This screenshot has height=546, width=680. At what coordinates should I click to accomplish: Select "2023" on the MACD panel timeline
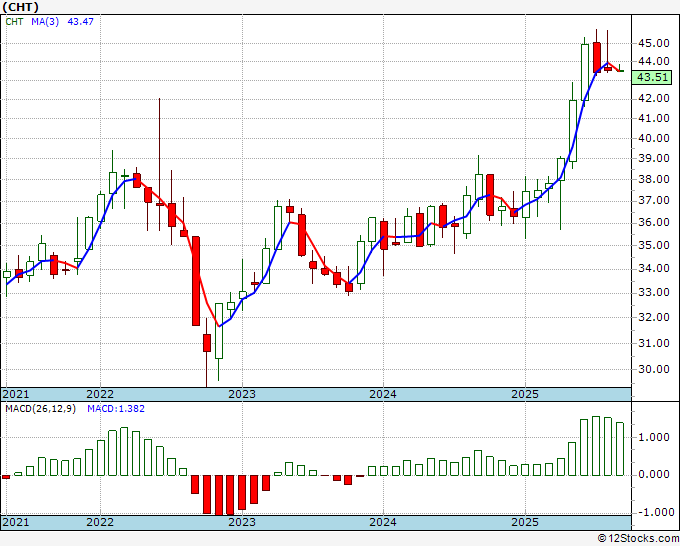tap(242, 522)
